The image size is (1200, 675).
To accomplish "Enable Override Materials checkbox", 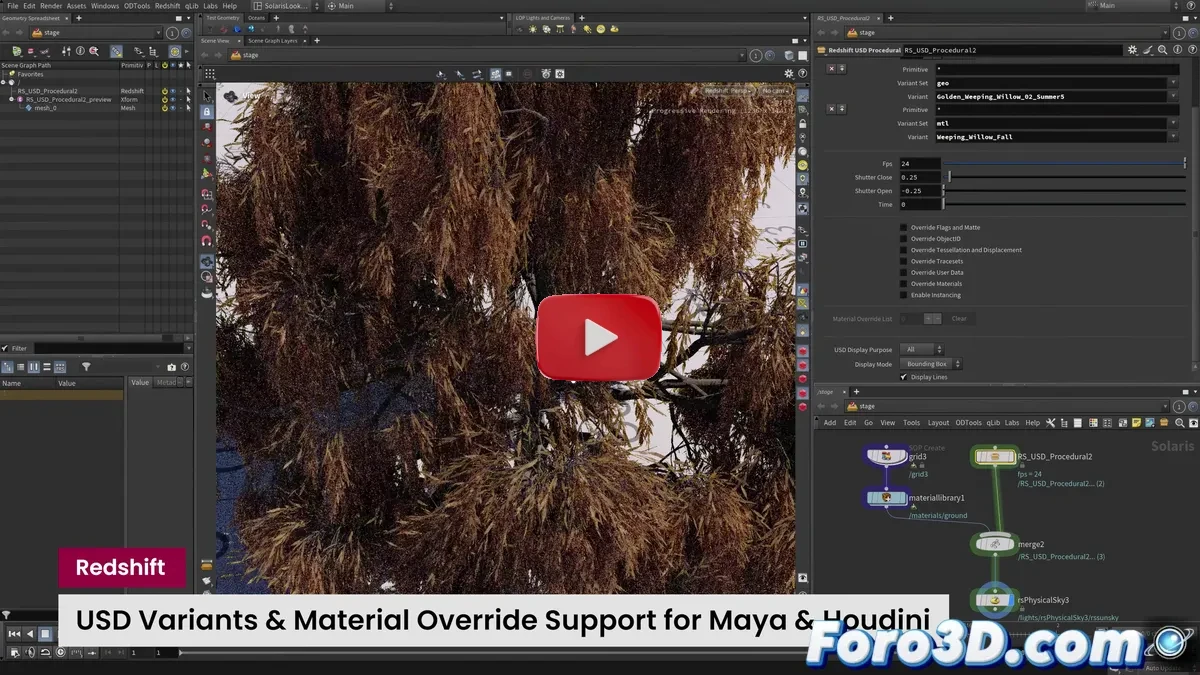I will point(904,284).
